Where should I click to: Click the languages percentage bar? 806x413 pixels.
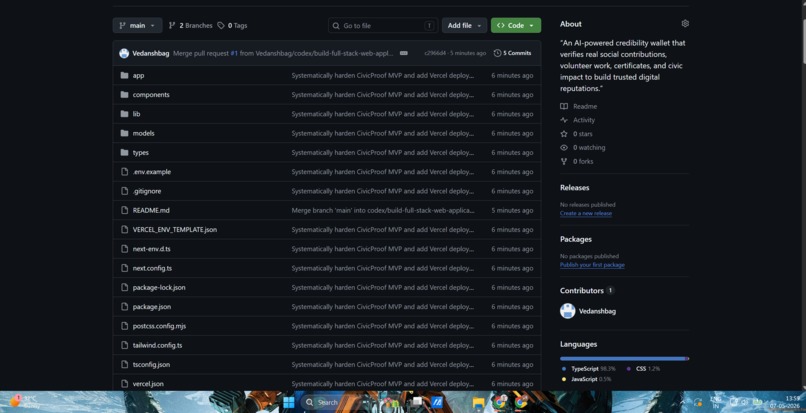(625, 359)
